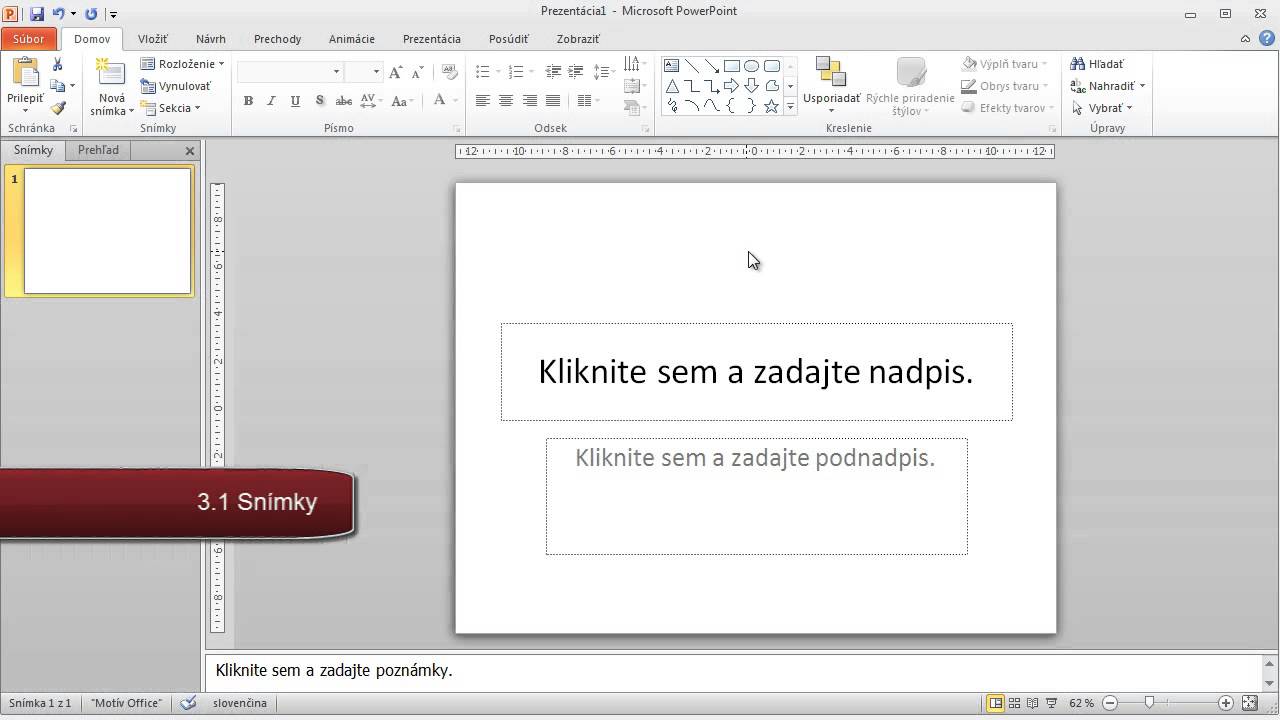Switch to the Vložiť ribbon tab
This screenshot has height=720, width=1280.
[x=153, y=39]
